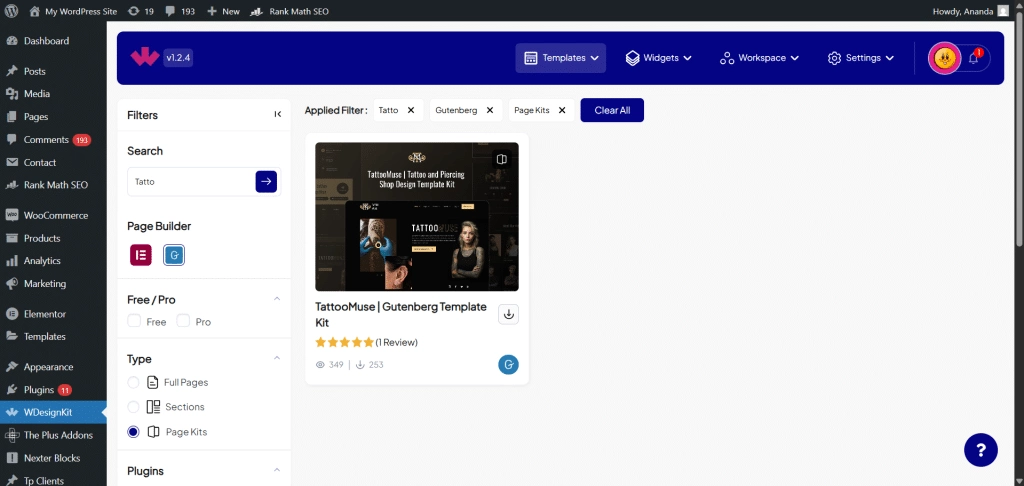This screenshot has height=486, width=1024.
Task: Select Full Pages radio option
Action: 133,382
